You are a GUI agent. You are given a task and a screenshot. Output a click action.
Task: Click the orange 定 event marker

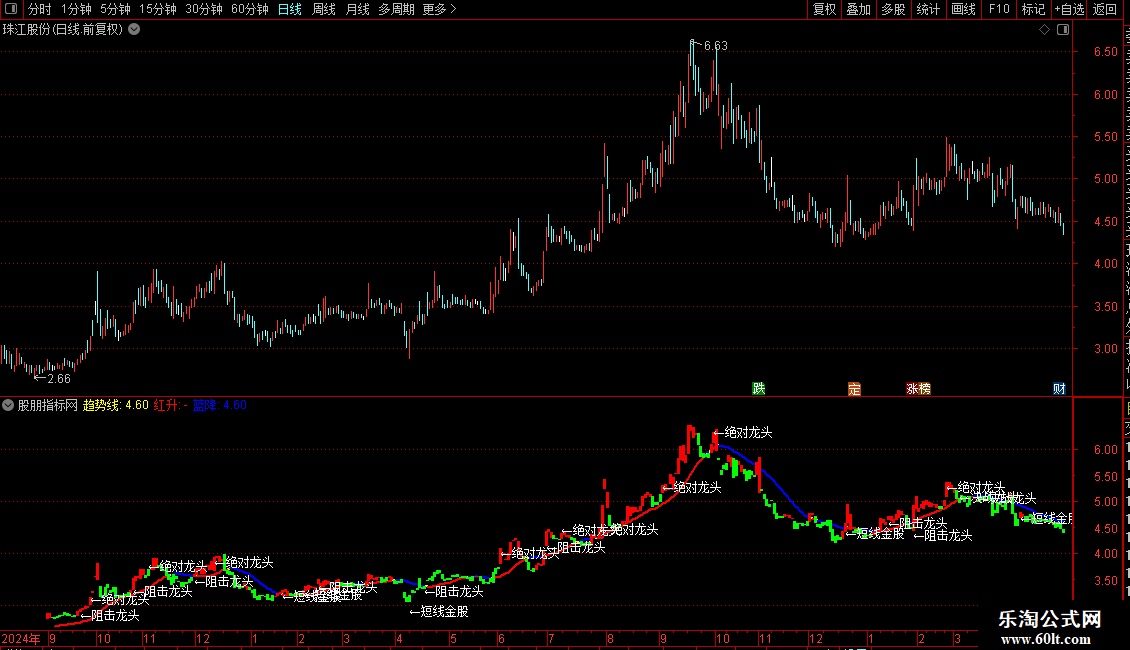click(855, 389)
